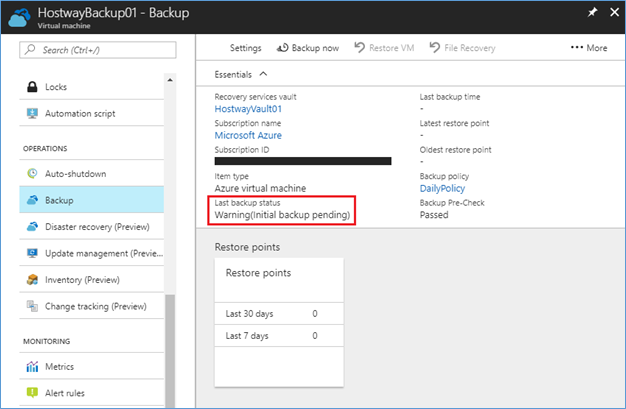Click the Last 30 days row
626x409 pixels.
(279, 314)
